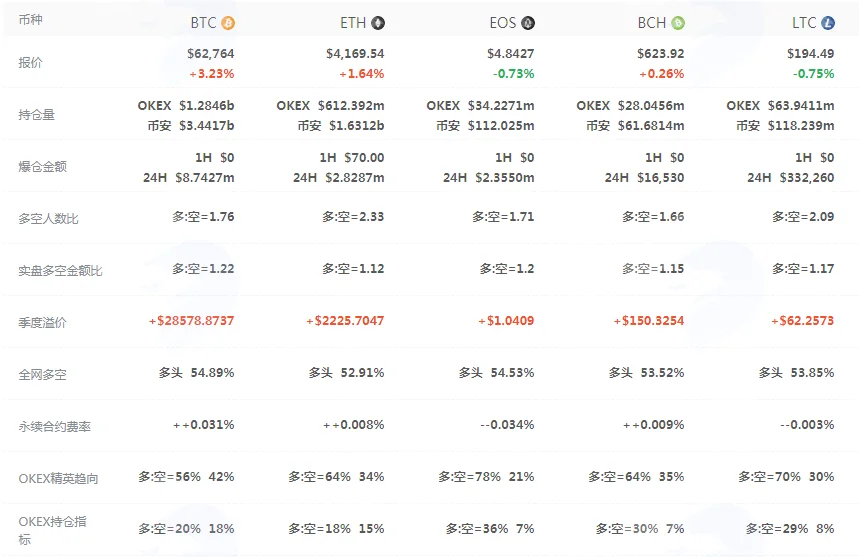The width and height of the screenshot is (859, 557).
Task: Click the black Ethereum coin icon
Action: 378,23
